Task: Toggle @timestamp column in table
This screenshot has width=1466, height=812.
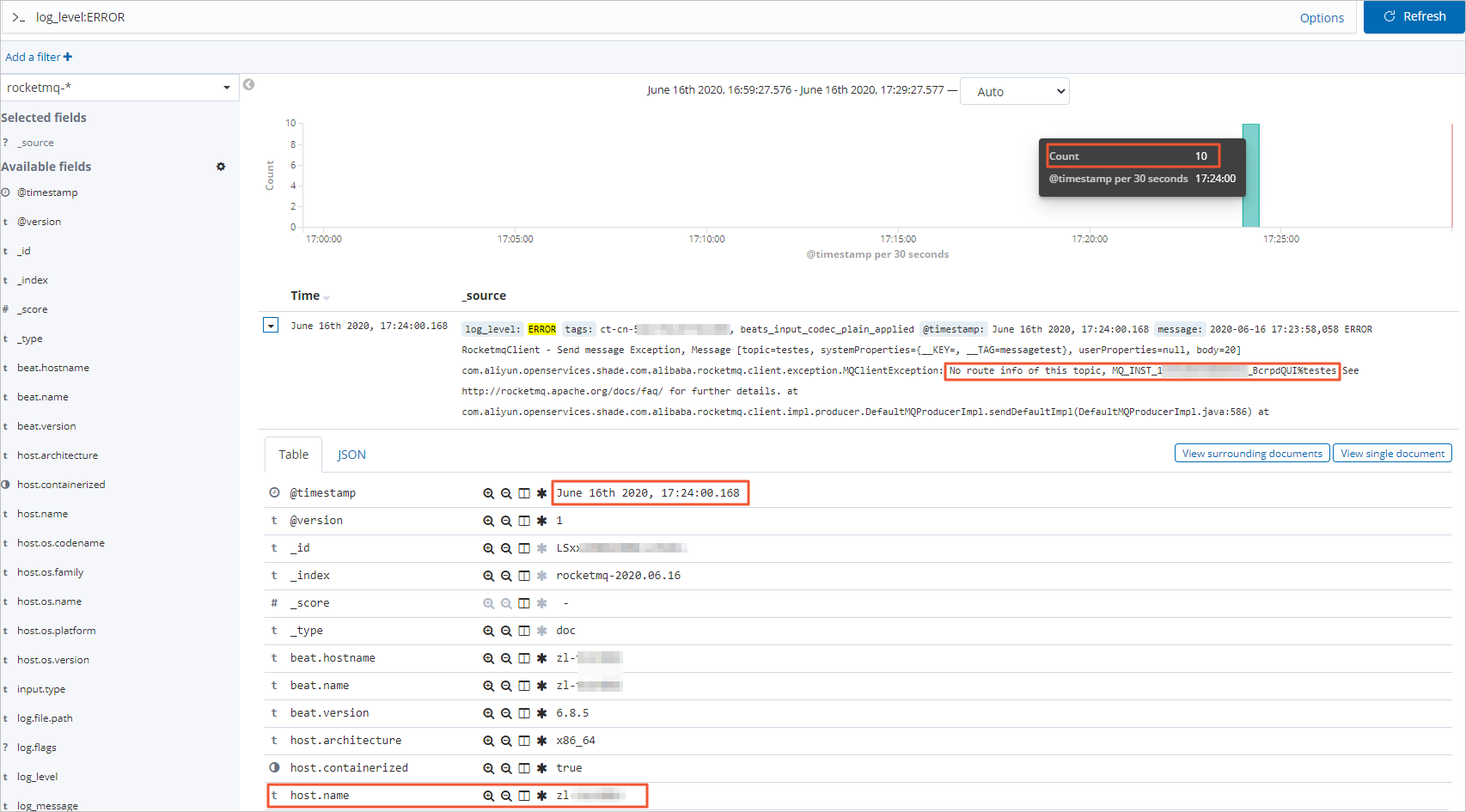Action: pyautogui.click(x=524, y=493)
